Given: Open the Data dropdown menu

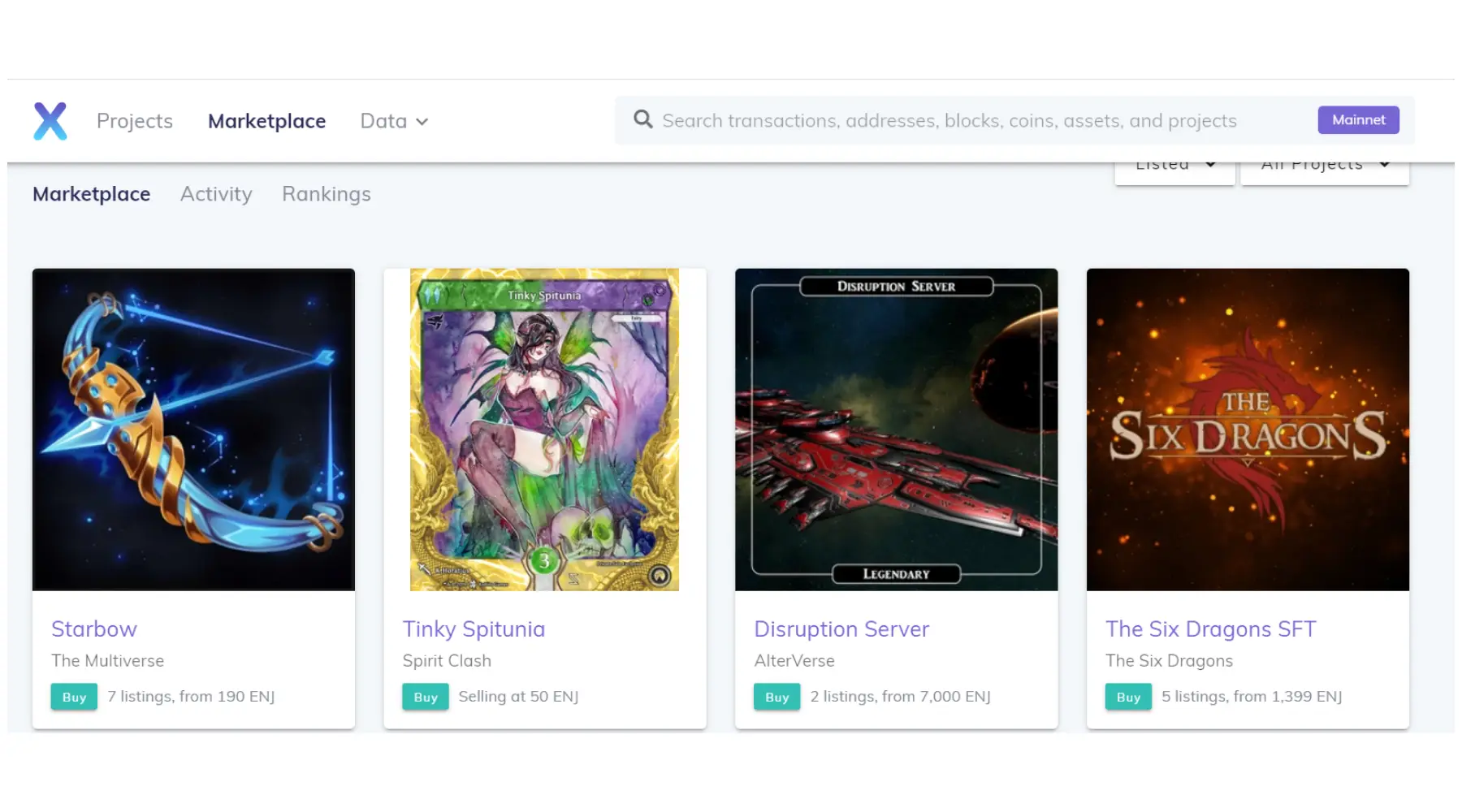Looking at the screenshot, I should [x=394, y=121].
